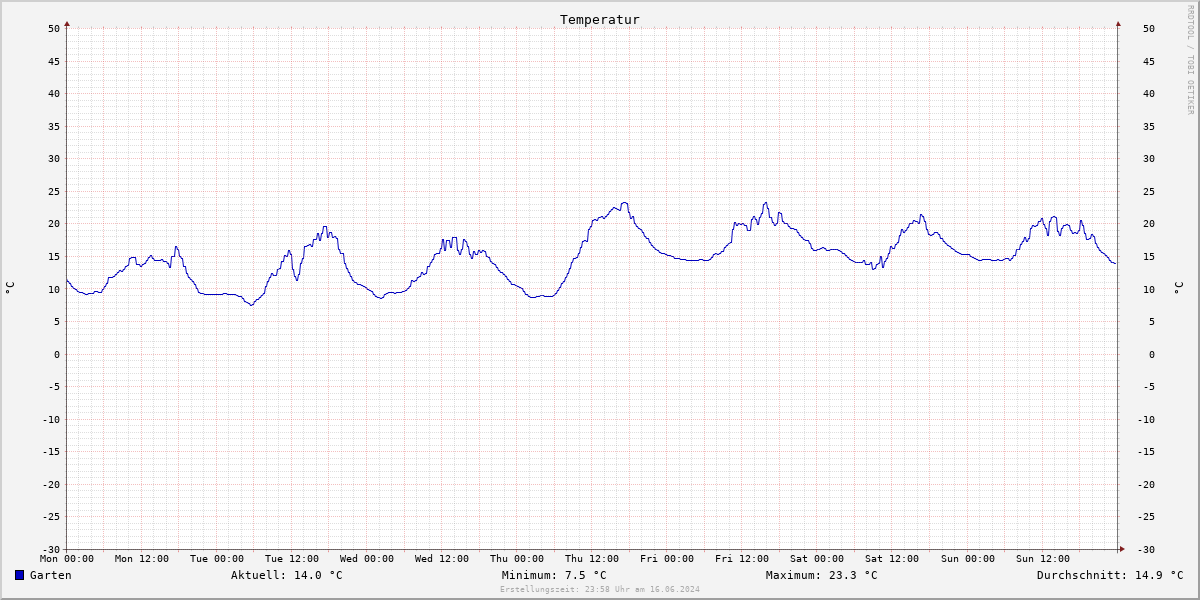Click the Sat 00:00 axis label
The height and width of the screenshot is (600, 1200).
(817, 559)
